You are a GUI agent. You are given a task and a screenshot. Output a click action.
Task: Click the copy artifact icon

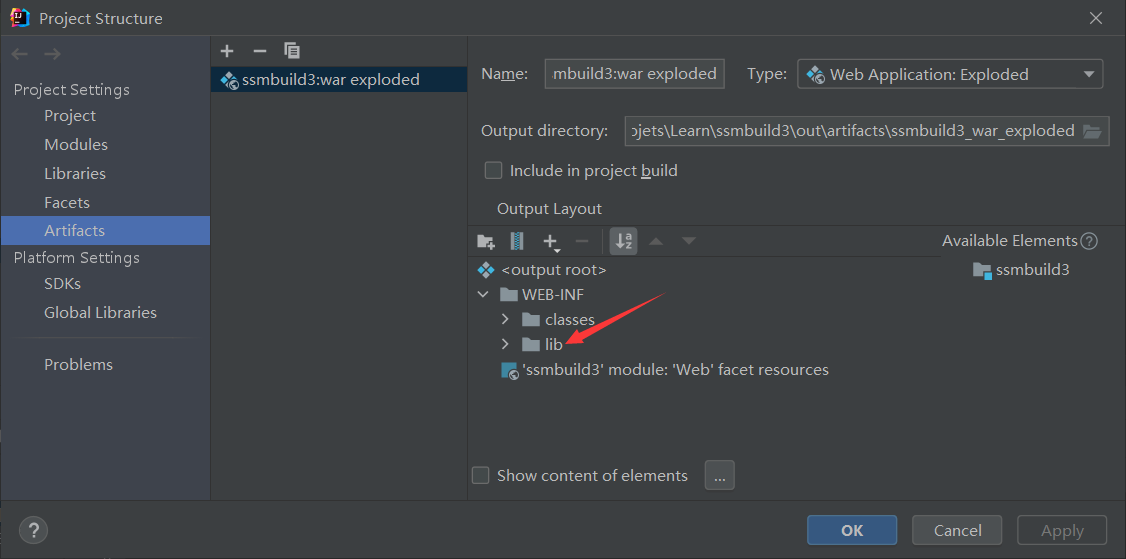[292, 51]
